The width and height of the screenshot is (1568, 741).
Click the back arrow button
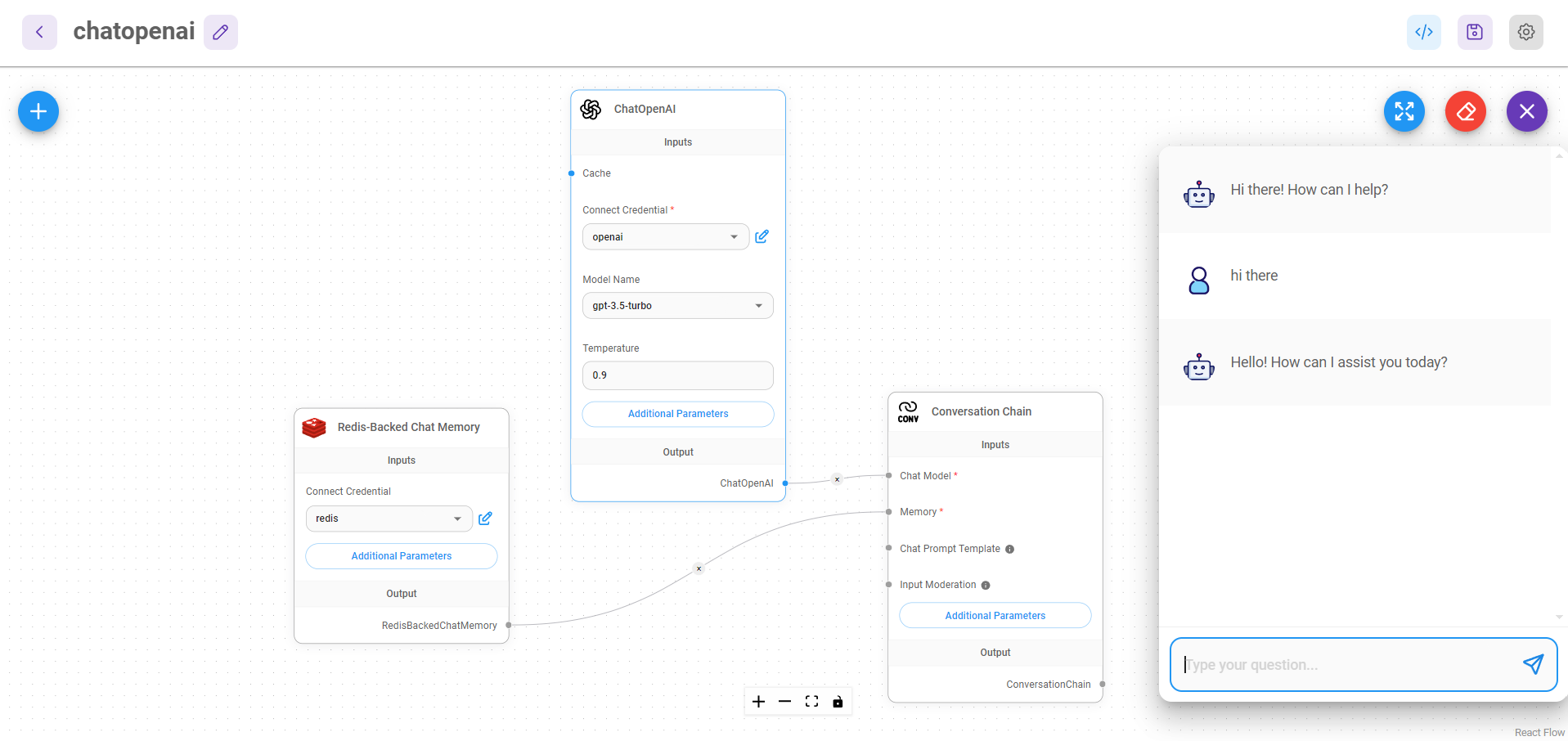click(39, 33)
